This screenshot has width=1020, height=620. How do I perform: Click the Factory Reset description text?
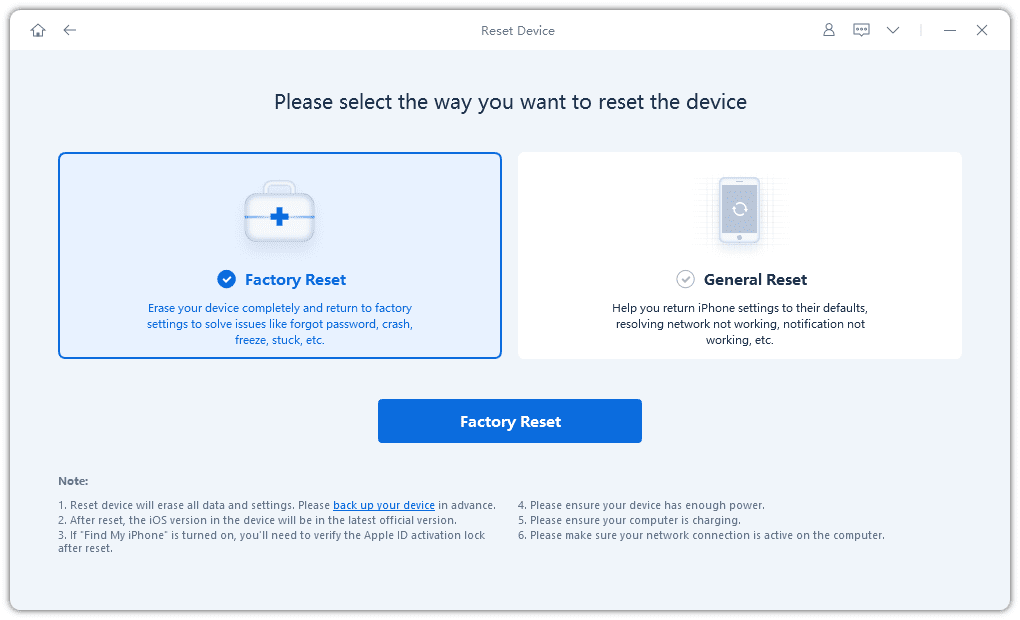click(280, 323)
